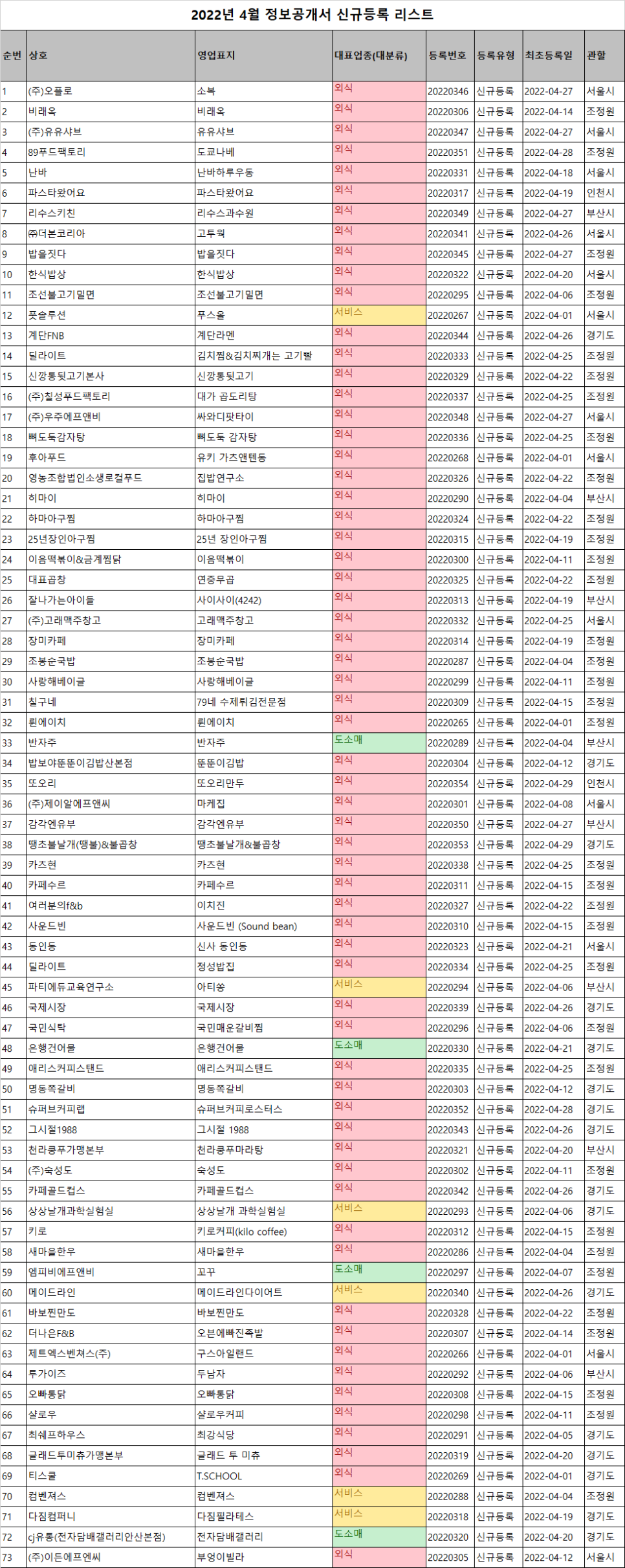
Task: Click the title 2022년 4월 정보공개서 신규등록 리스트
Action: (x=312, y=14)
